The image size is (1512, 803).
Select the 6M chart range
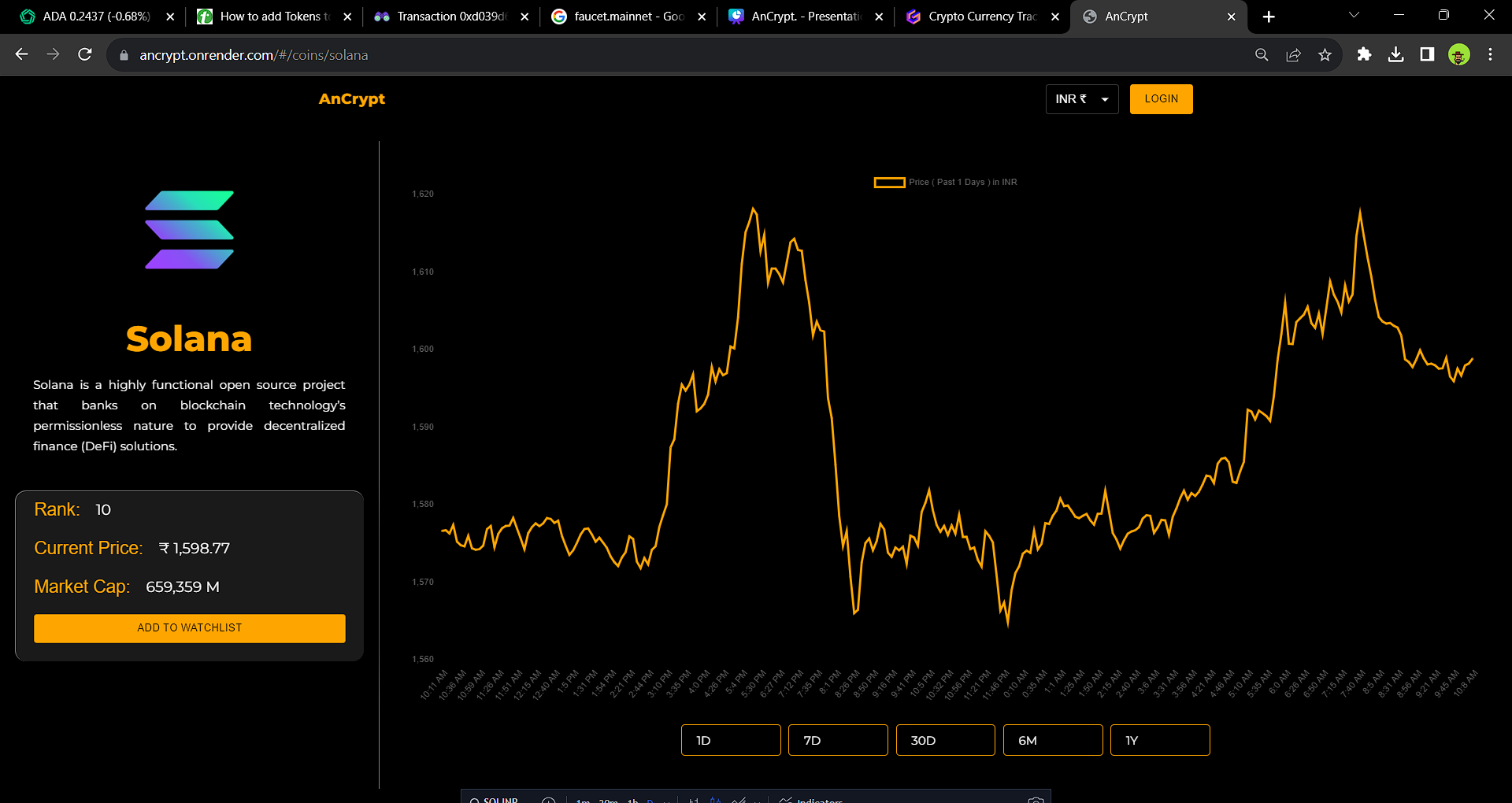[x=1053, y=740]
